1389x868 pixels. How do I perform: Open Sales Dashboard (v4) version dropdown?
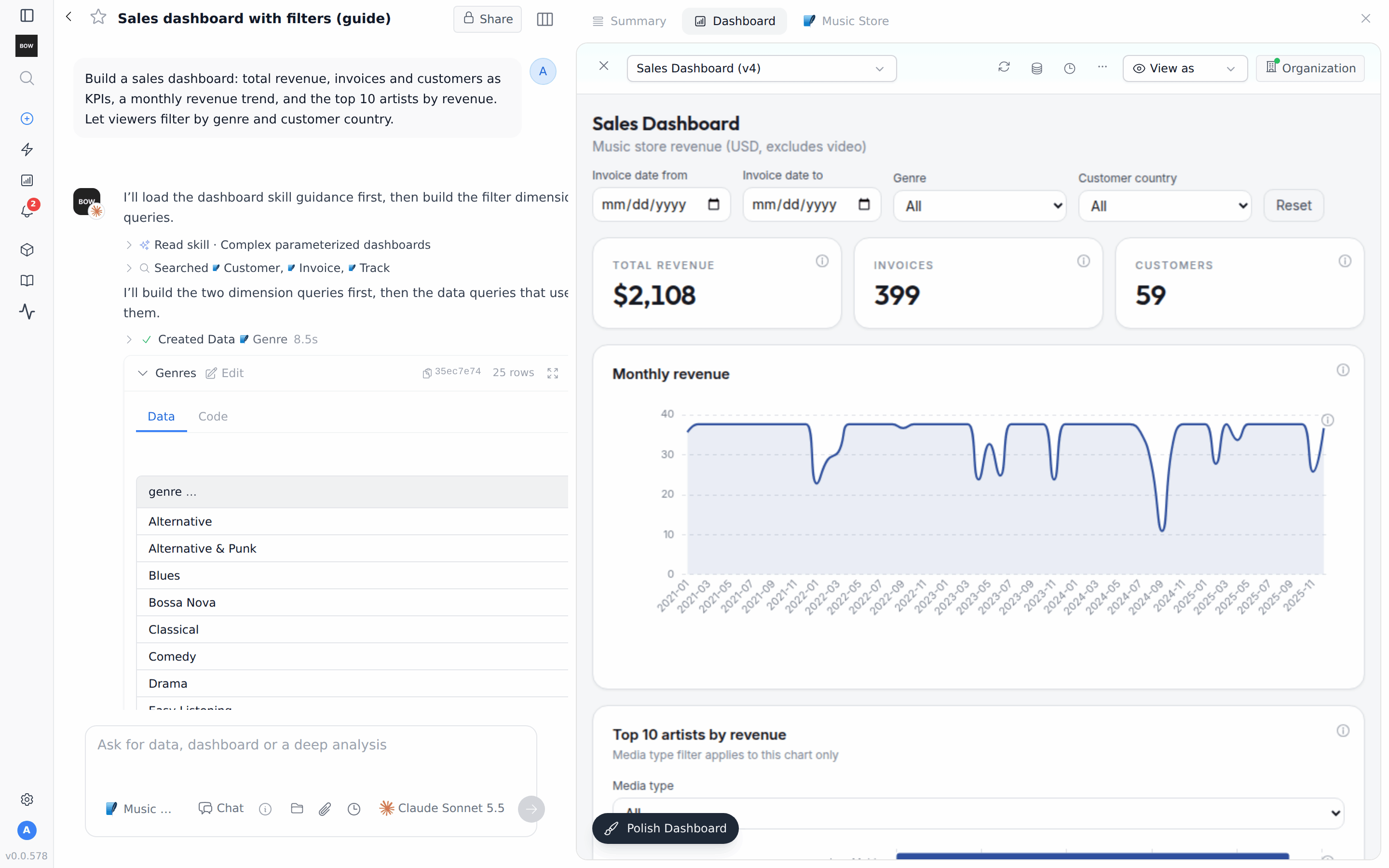761,68
